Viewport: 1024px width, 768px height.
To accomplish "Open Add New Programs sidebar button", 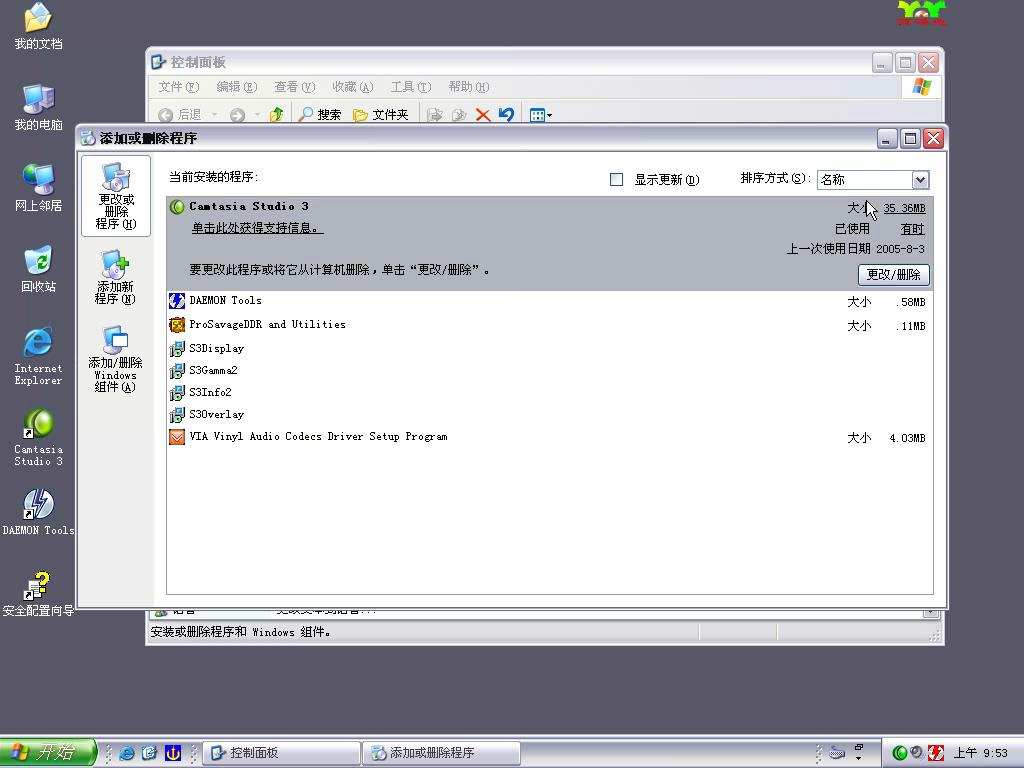I will click(x=116, y=278).
